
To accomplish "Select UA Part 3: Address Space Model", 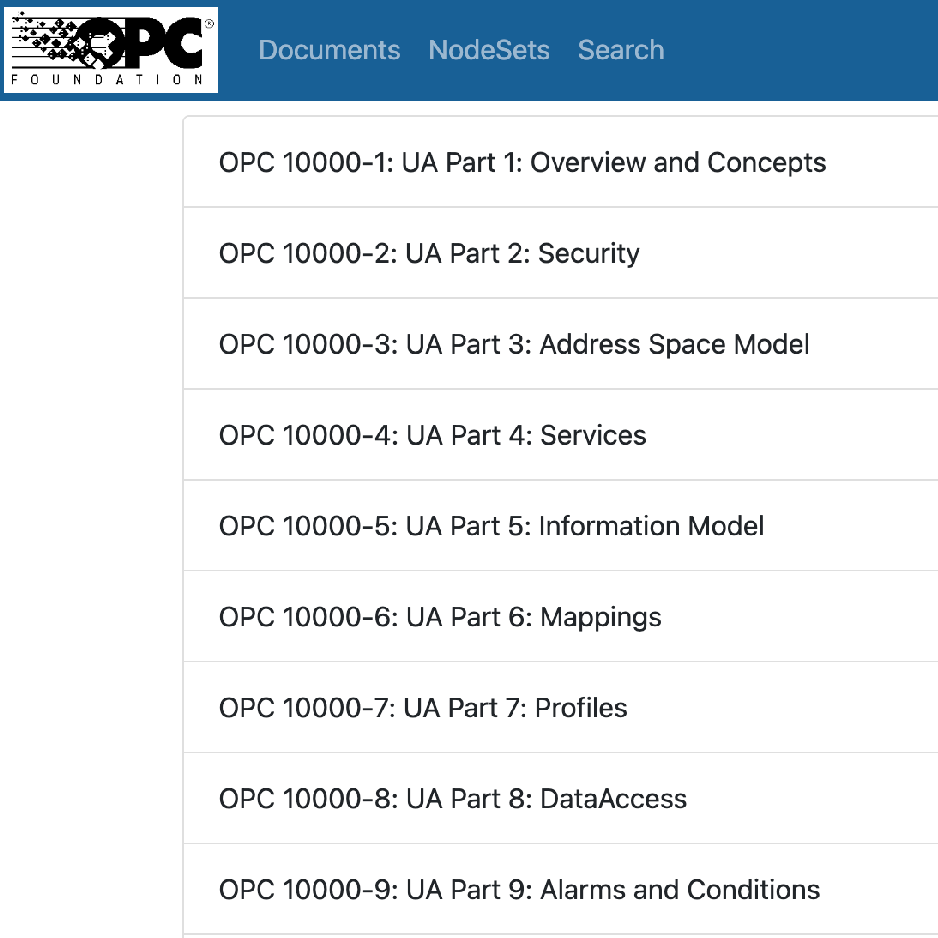I will tap(514, 345).
